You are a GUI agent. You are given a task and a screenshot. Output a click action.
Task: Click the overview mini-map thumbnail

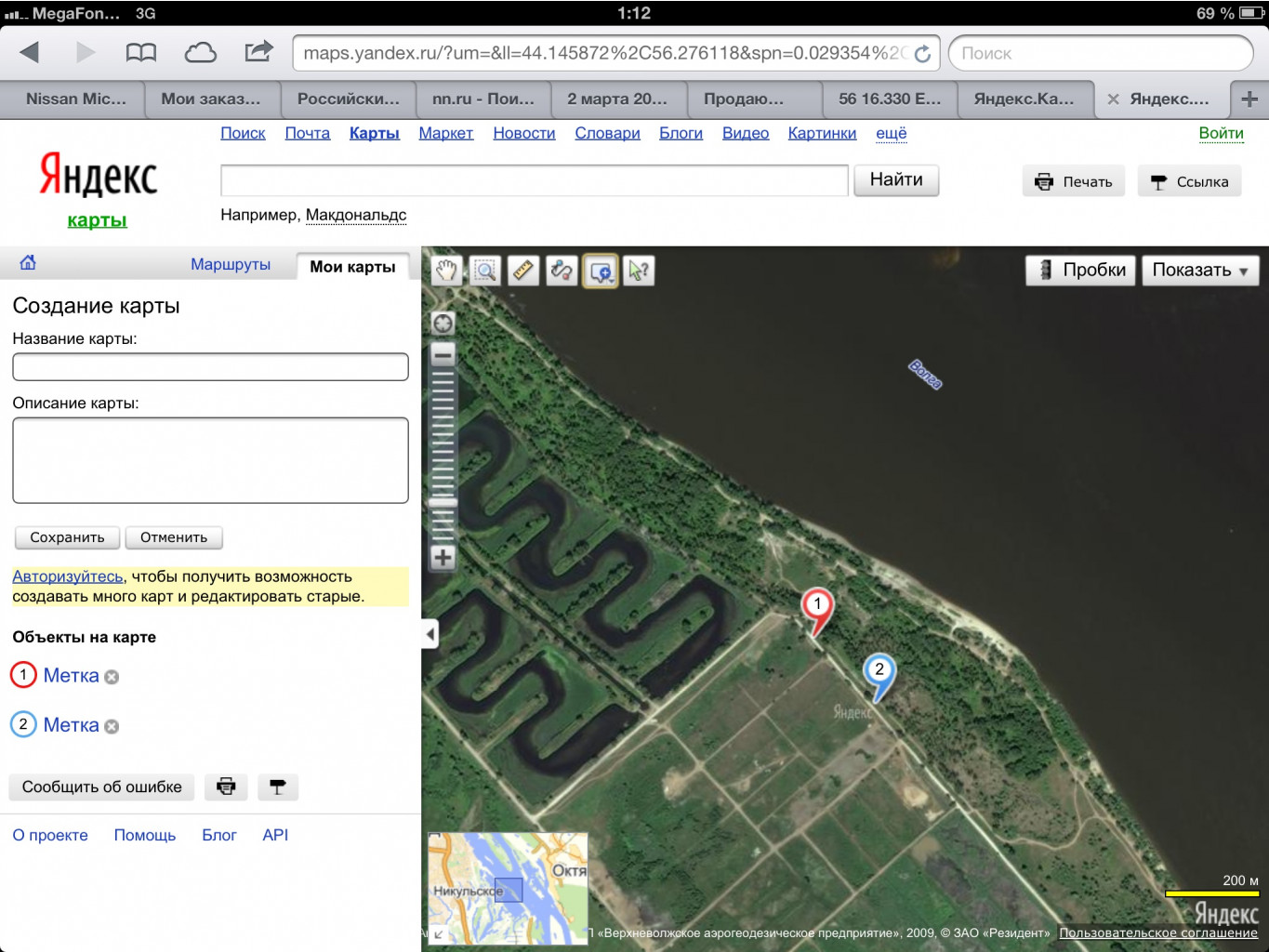508,888
